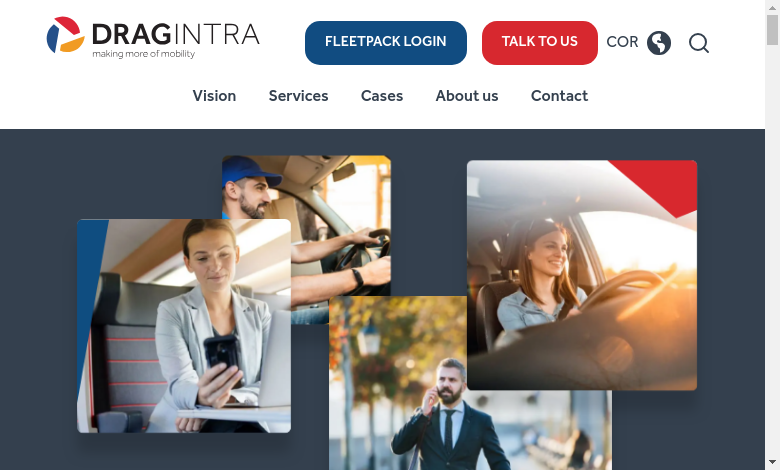Click the page's vertical scrollbar thumb
780x470 pixels.
[772, 30]
